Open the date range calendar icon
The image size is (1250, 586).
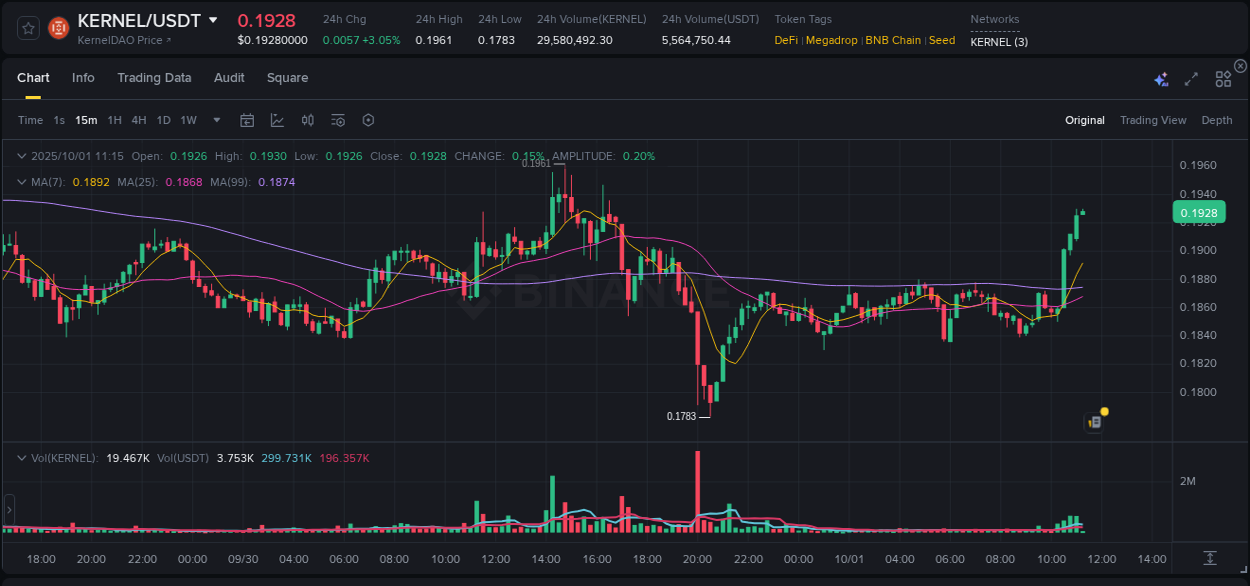247,120
